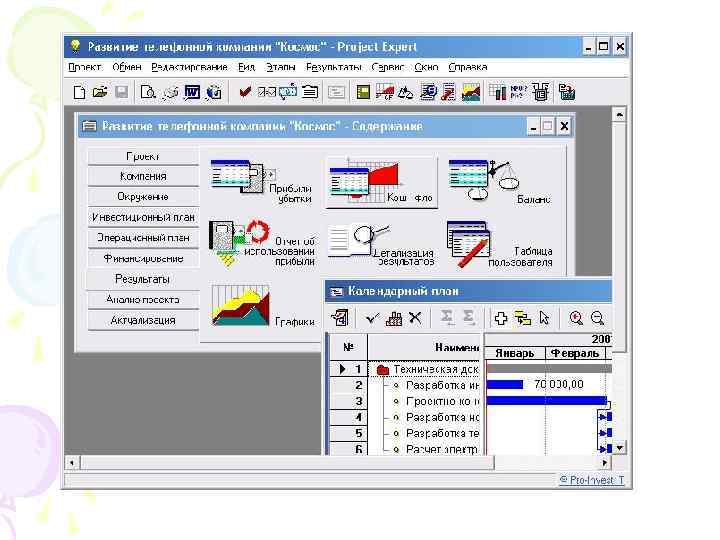Viewport: 720px width, 540px height.
Task: Click the colored graphs toolbar icon
Action: 471,92
